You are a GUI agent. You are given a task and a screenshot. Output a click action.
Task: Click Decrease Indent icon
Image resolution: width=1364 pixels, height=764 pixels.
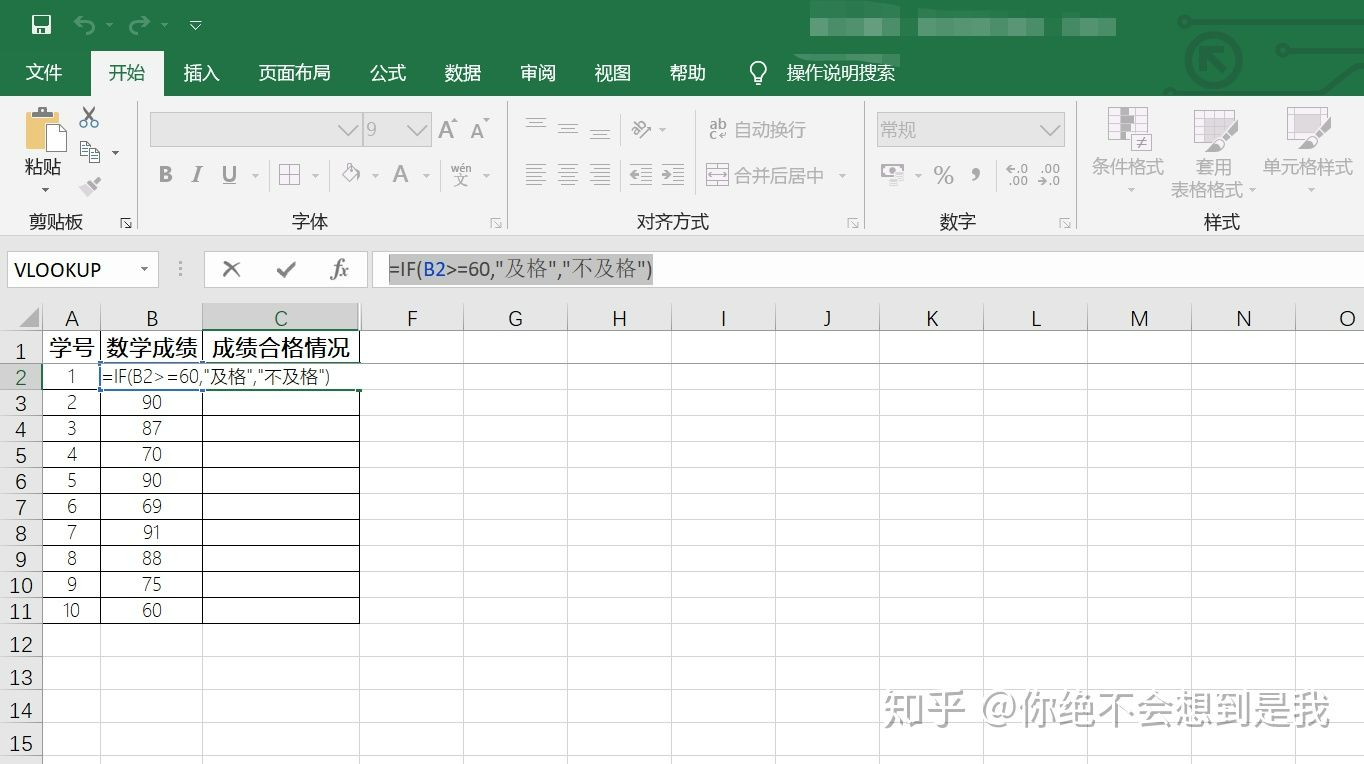641,175
